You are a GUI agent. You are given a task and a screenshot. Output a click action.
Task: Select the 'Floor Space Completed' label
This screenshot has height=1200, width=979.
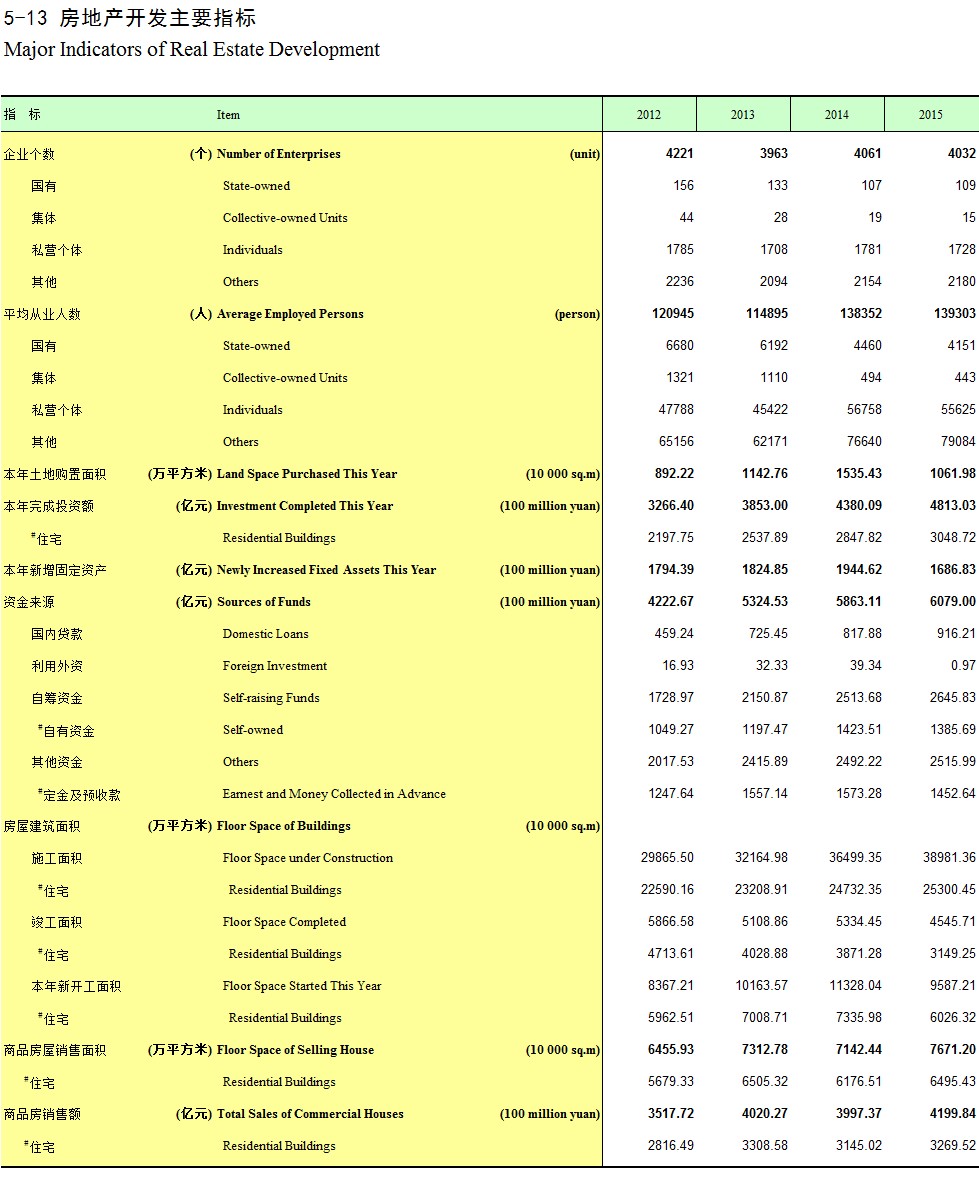click(x=284, y=922)
